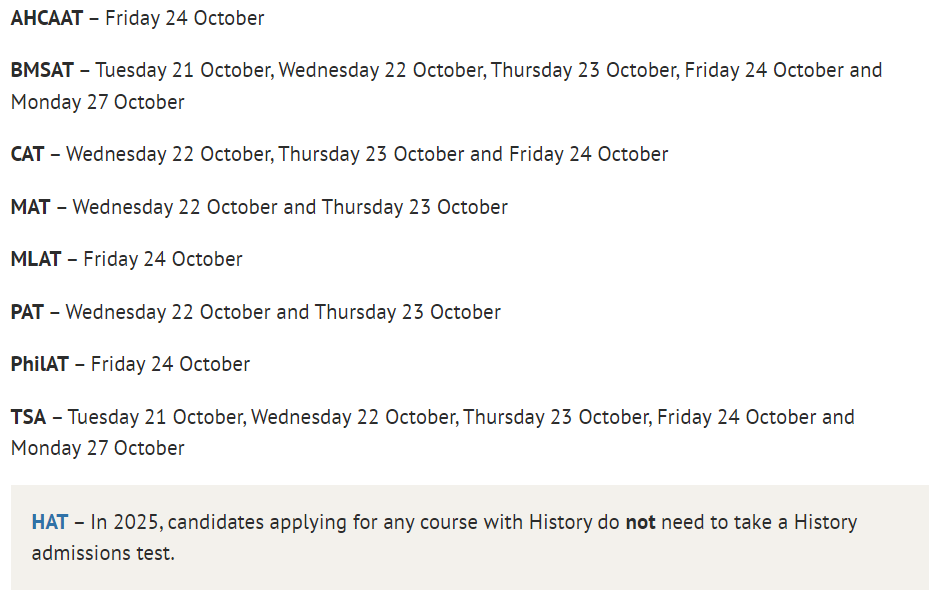
Task: Click 'Tuesday 21 October' in the BMSAT line
Action: [183, 70]
